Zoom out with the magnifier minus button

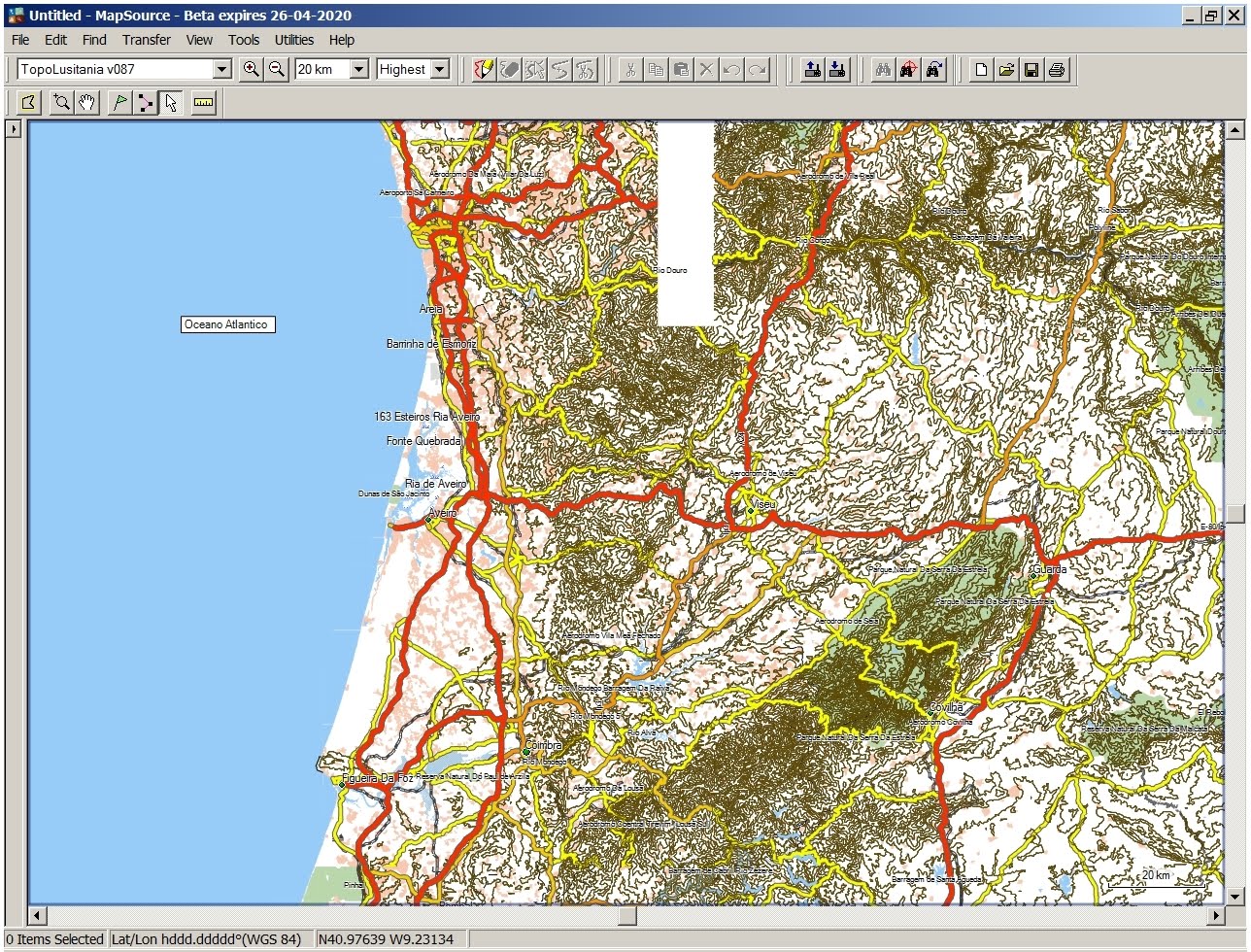tap(277, 69)
